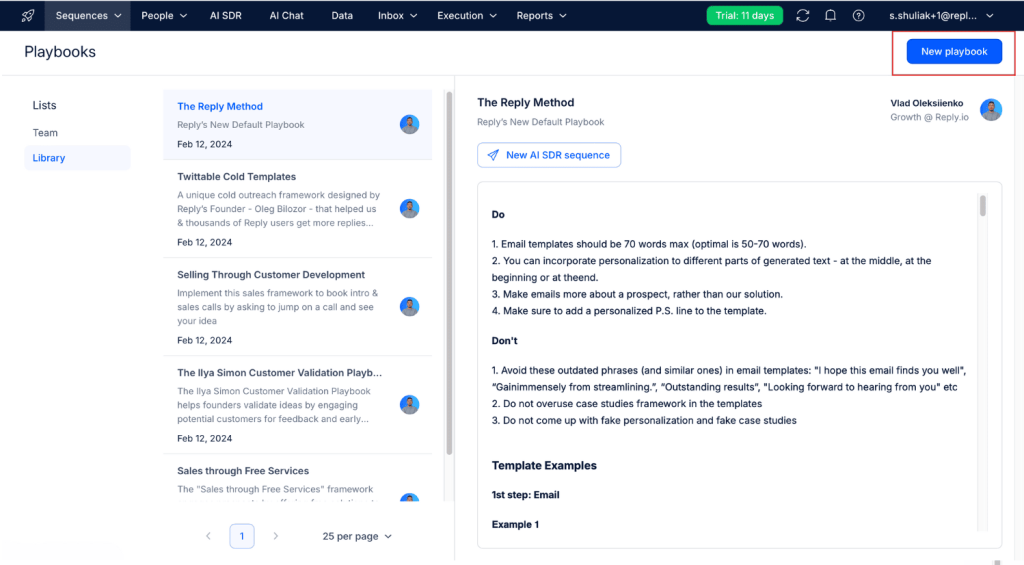Click New AI SDR sequence button
Screen dimensions: 1024x565
click(549, 155)
